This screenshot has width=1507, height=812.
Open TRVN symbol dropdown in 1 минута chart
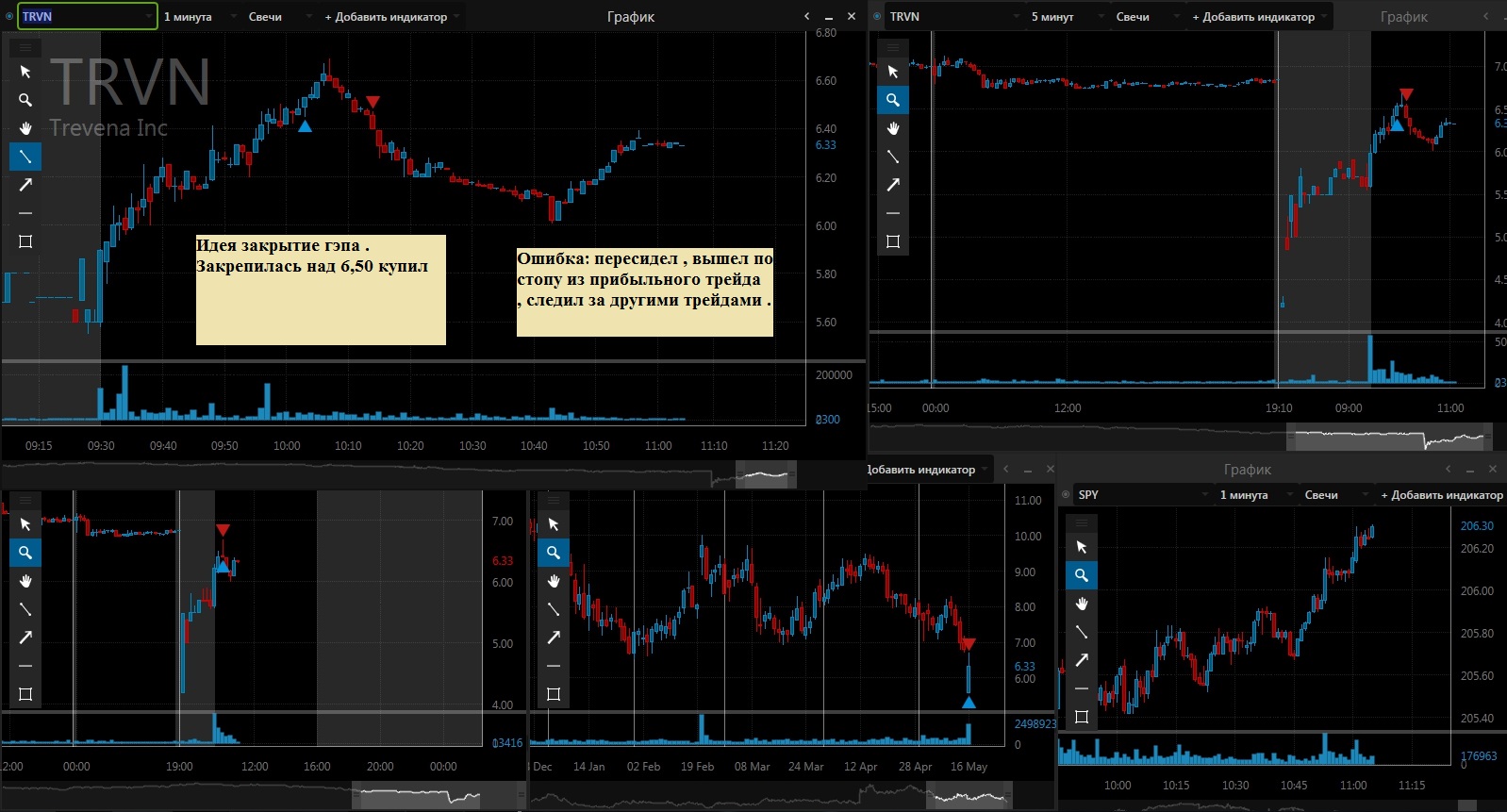coord(149,16)
